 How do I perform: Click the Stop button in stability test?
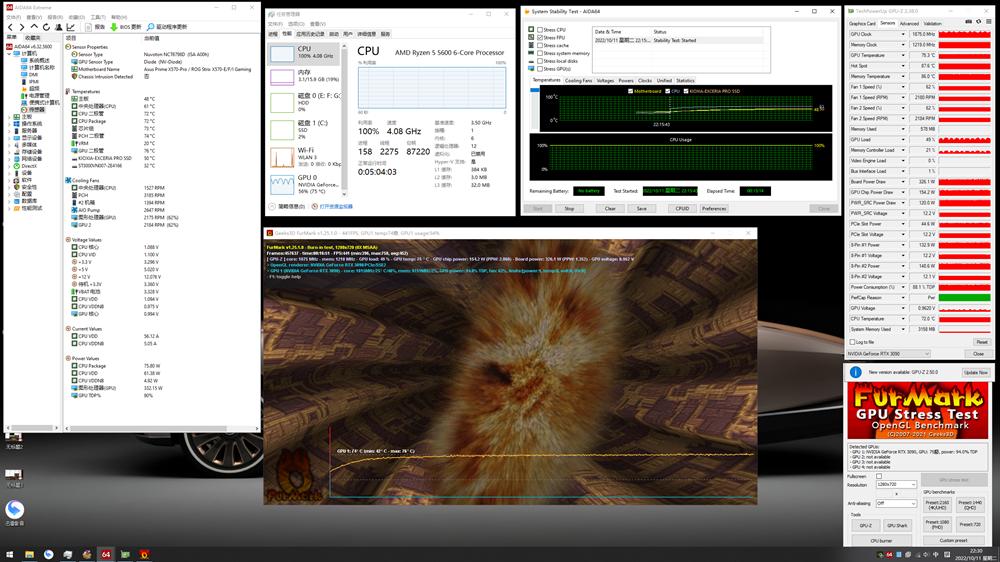tap(569, 208)
